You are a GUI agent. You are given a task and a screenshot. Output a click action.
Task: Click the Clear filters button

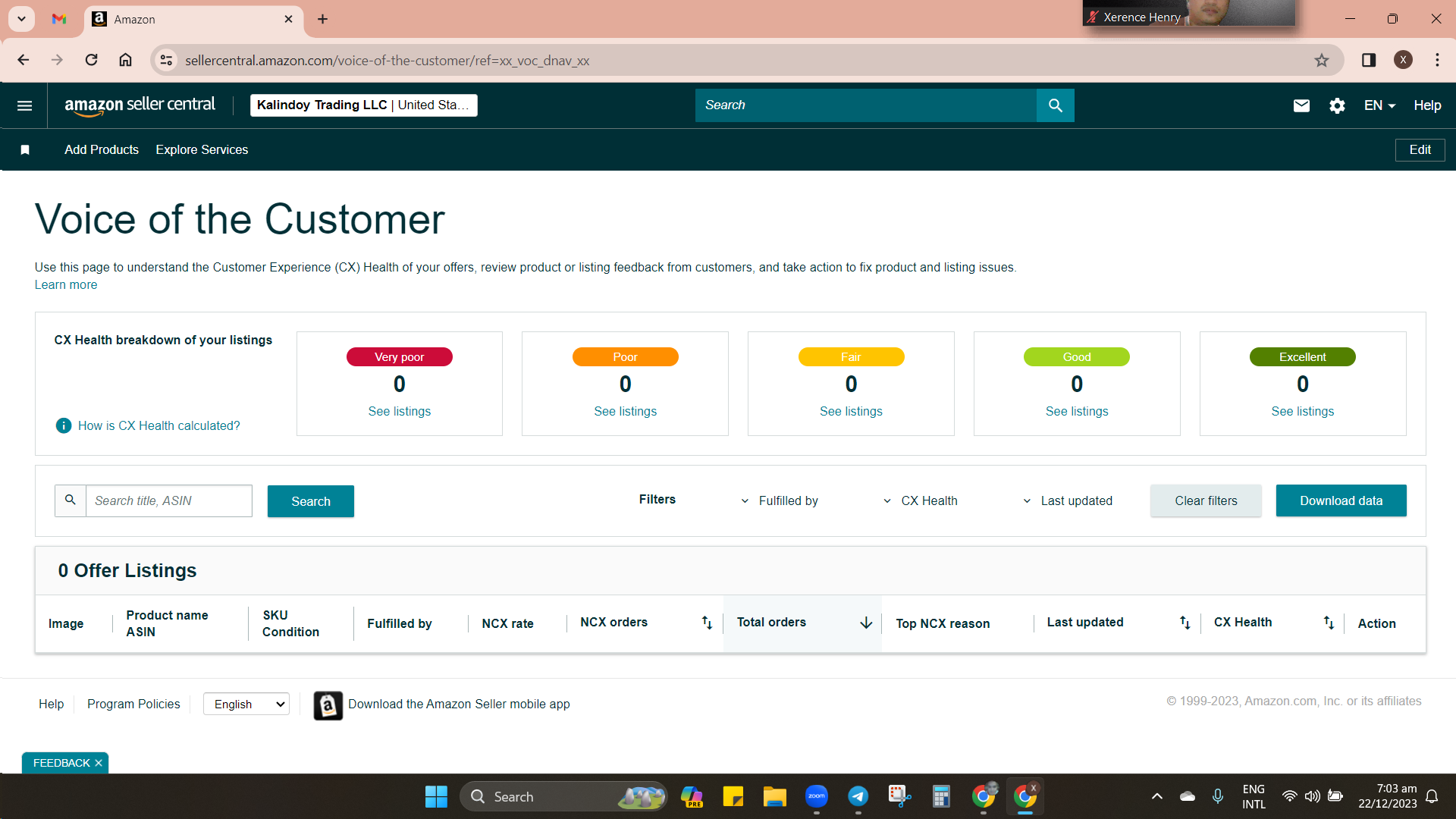pos(1206,500)
